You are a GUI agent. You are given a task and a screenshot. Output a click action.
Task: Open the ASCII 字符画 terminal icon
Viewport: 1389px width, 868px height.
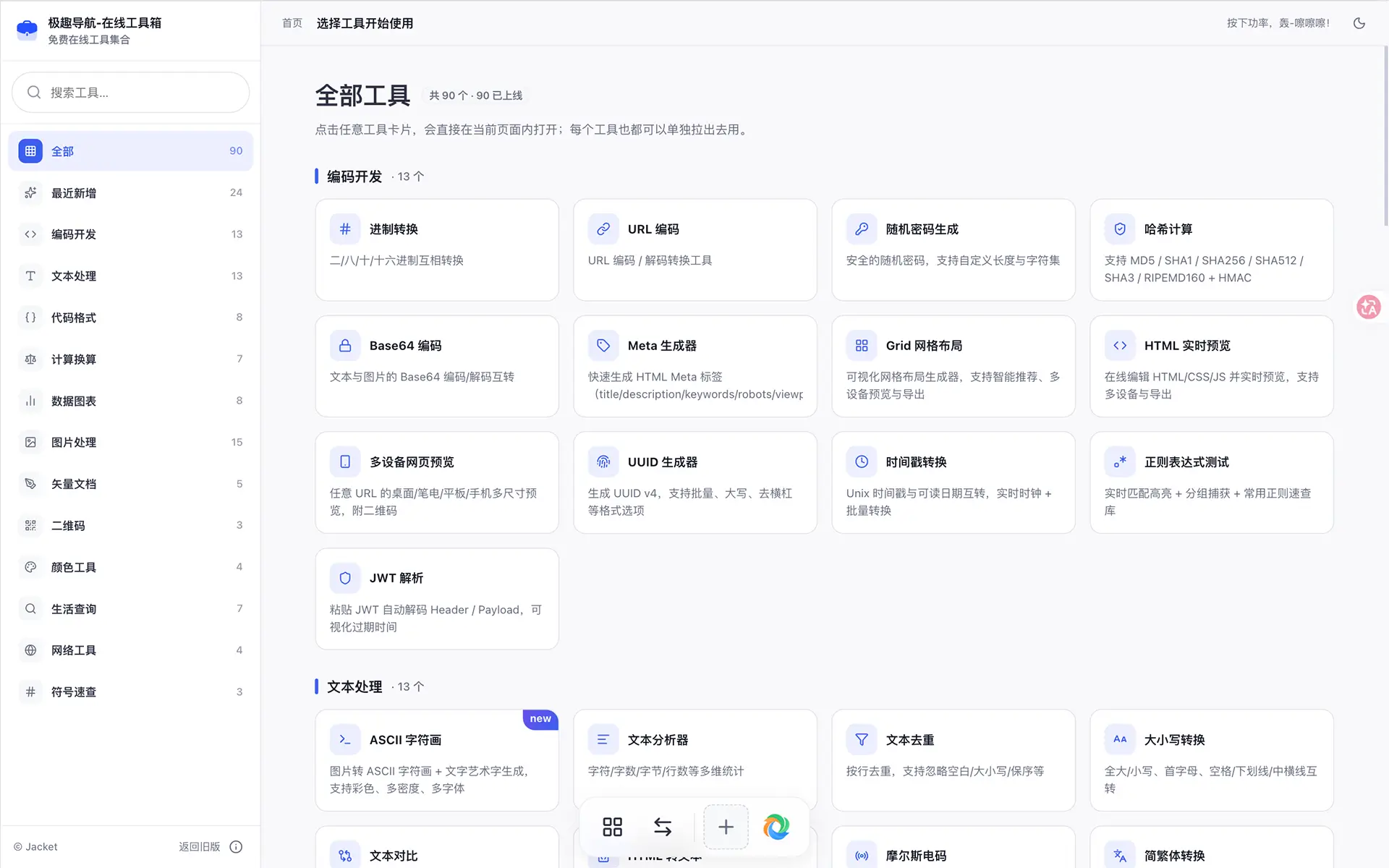click(x=345, y=740)
